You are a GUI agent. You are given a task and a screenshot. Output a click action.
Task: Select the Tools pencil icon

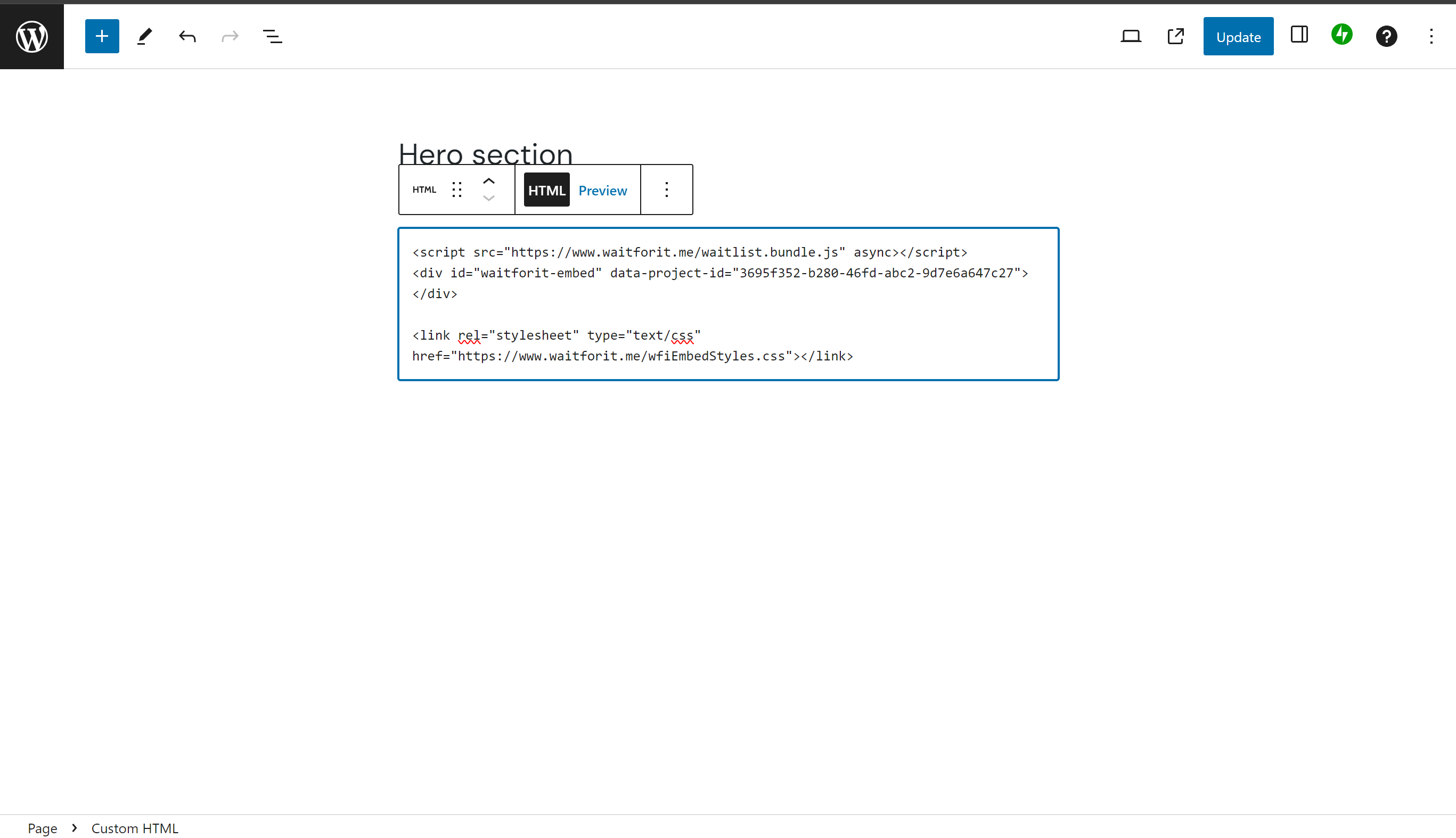click(144, 36)
